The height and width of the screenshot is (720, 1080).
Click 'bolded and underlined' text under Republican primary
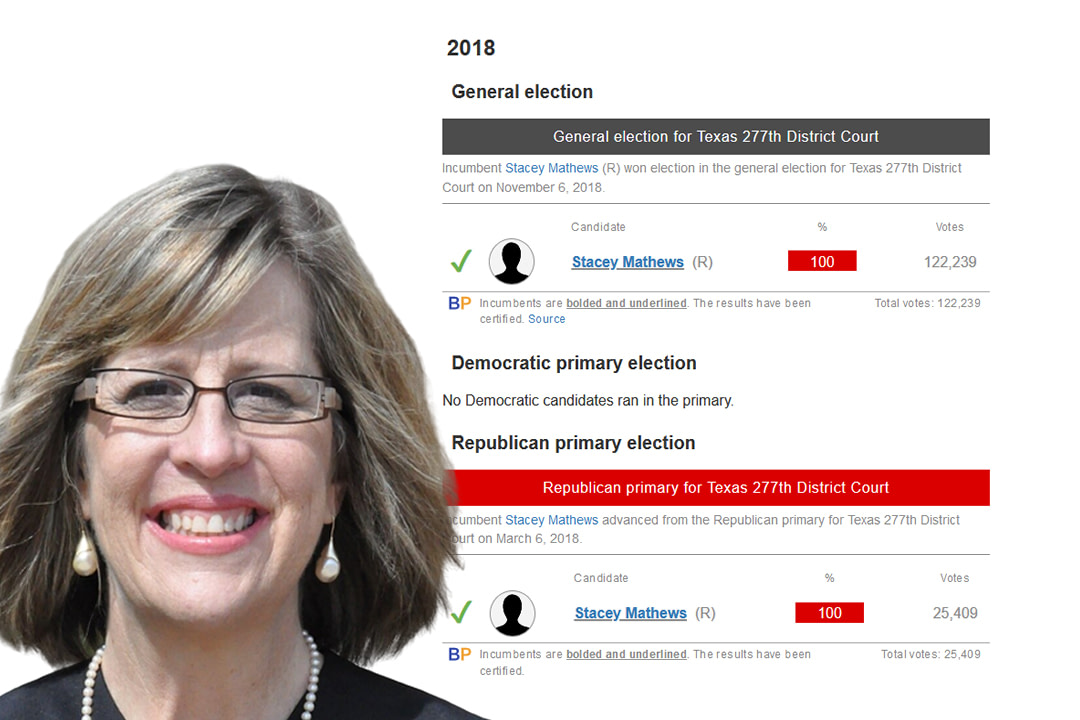coord(626,655)
